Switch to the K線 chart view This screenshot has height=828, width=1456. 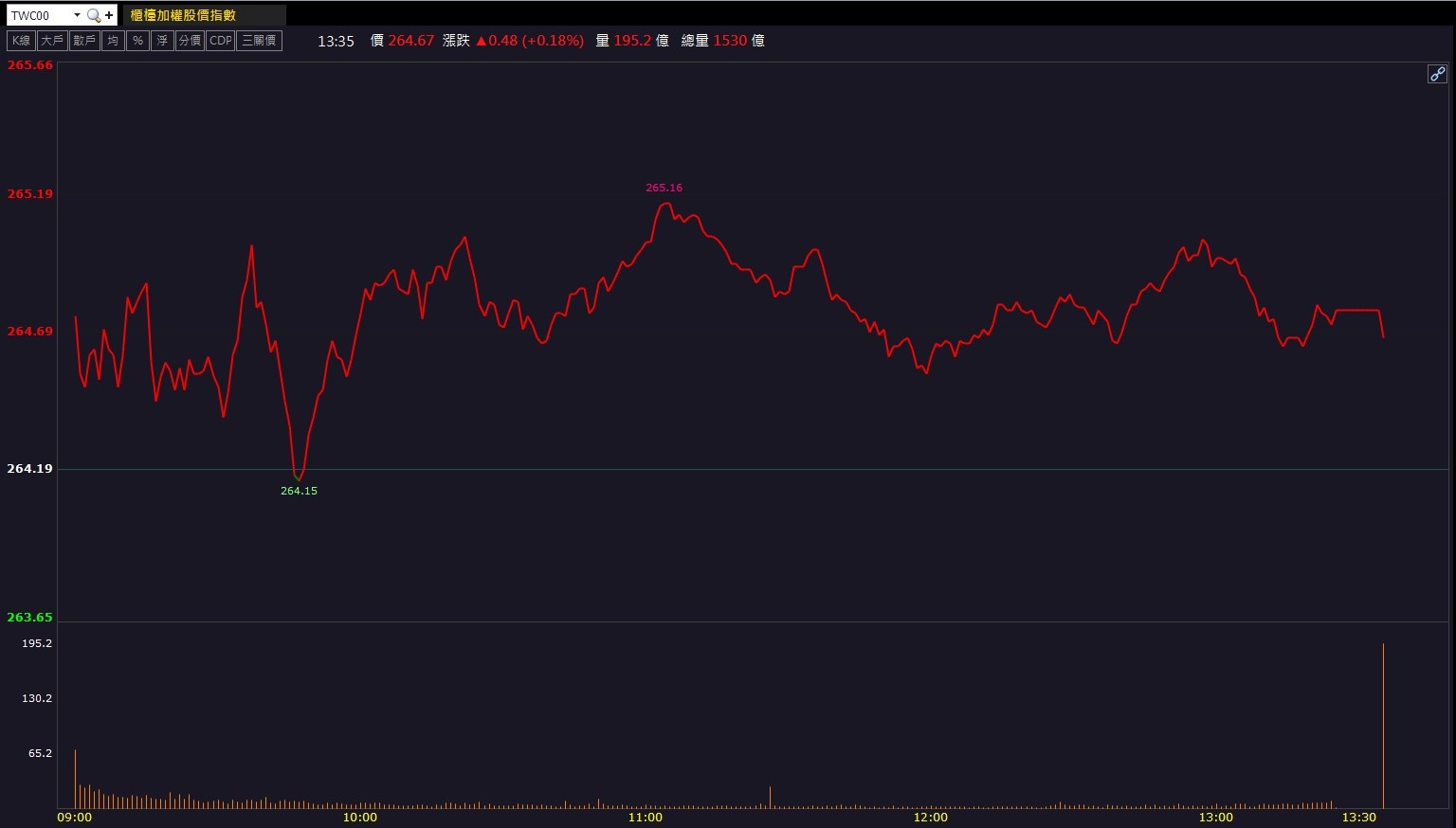[21, 41]
